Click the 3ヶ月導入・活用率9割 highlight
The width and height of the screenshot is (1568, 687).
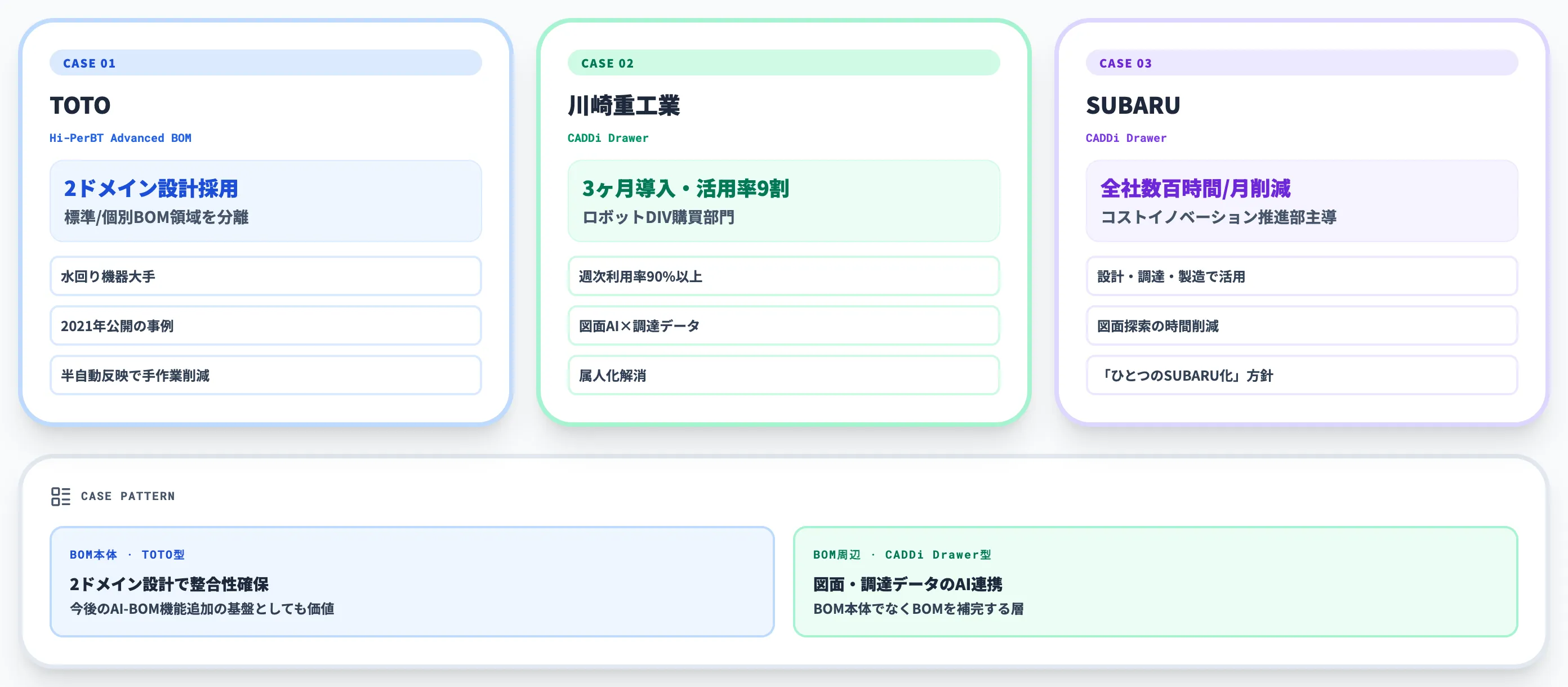click(x=685, y=189)
